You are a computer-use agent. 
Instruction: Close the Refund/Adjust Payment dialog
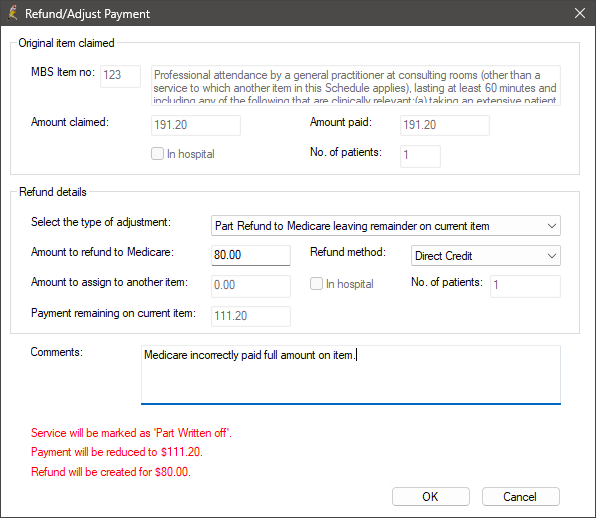pos(580,13)
